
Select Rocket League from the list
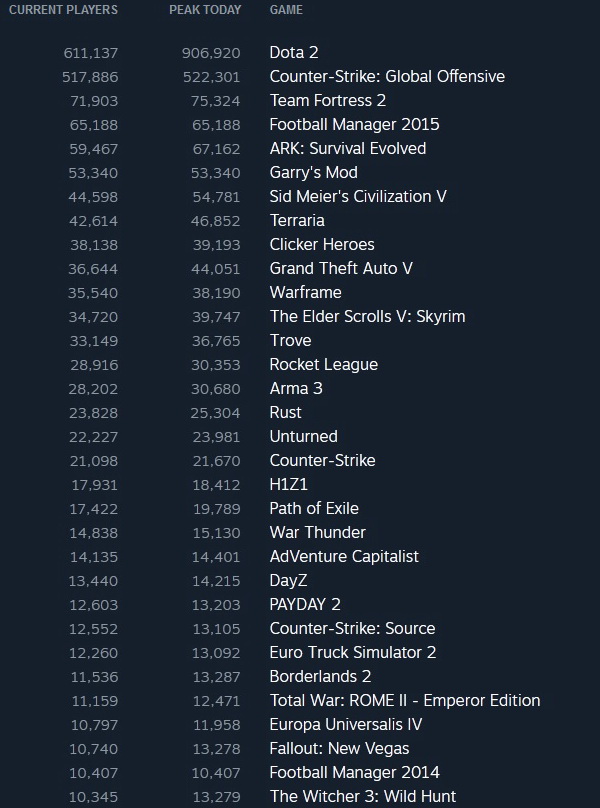coord(323,364)
